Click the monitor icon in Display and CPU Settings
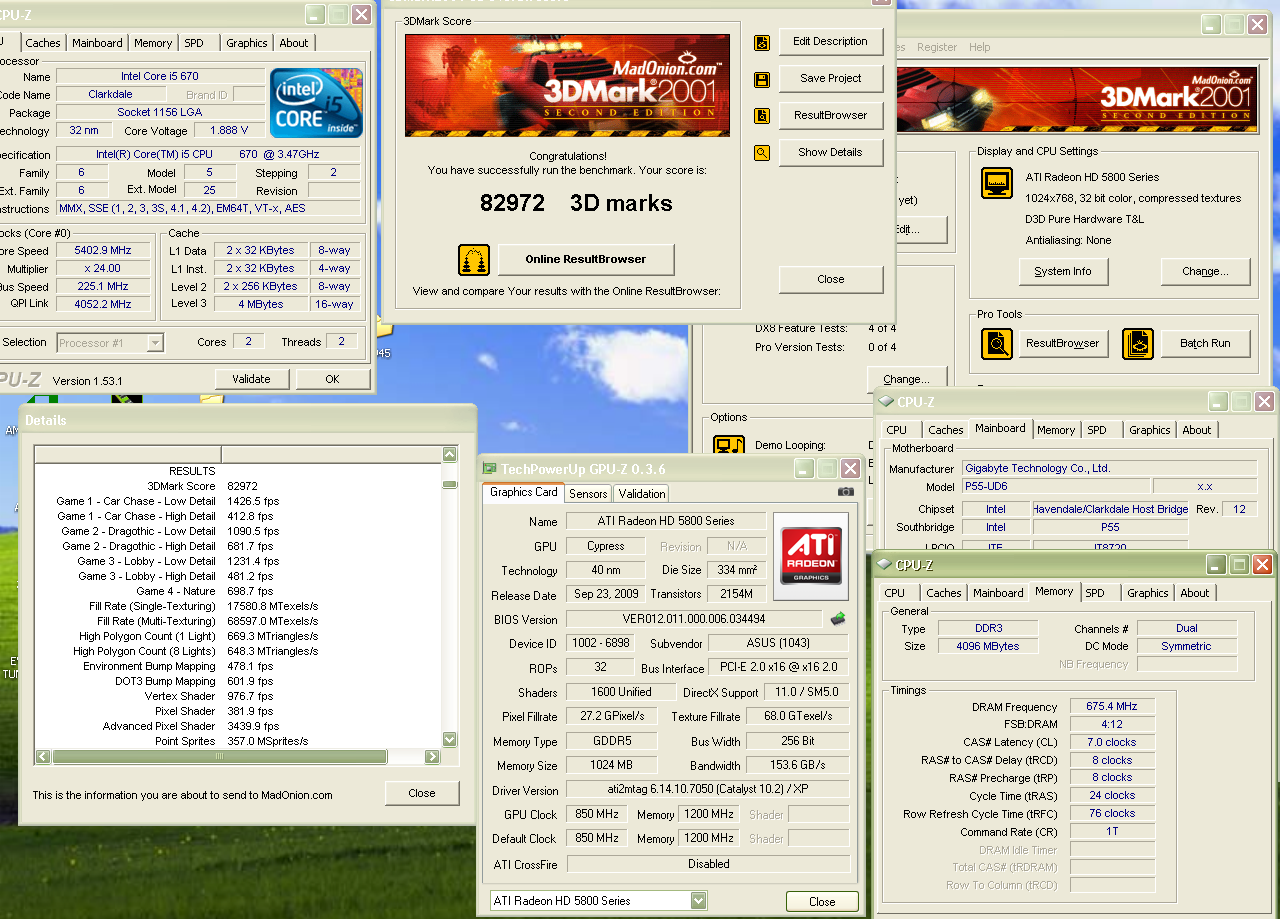The image size is (1280, 919). pyautogui.click(x=996, y=183)
